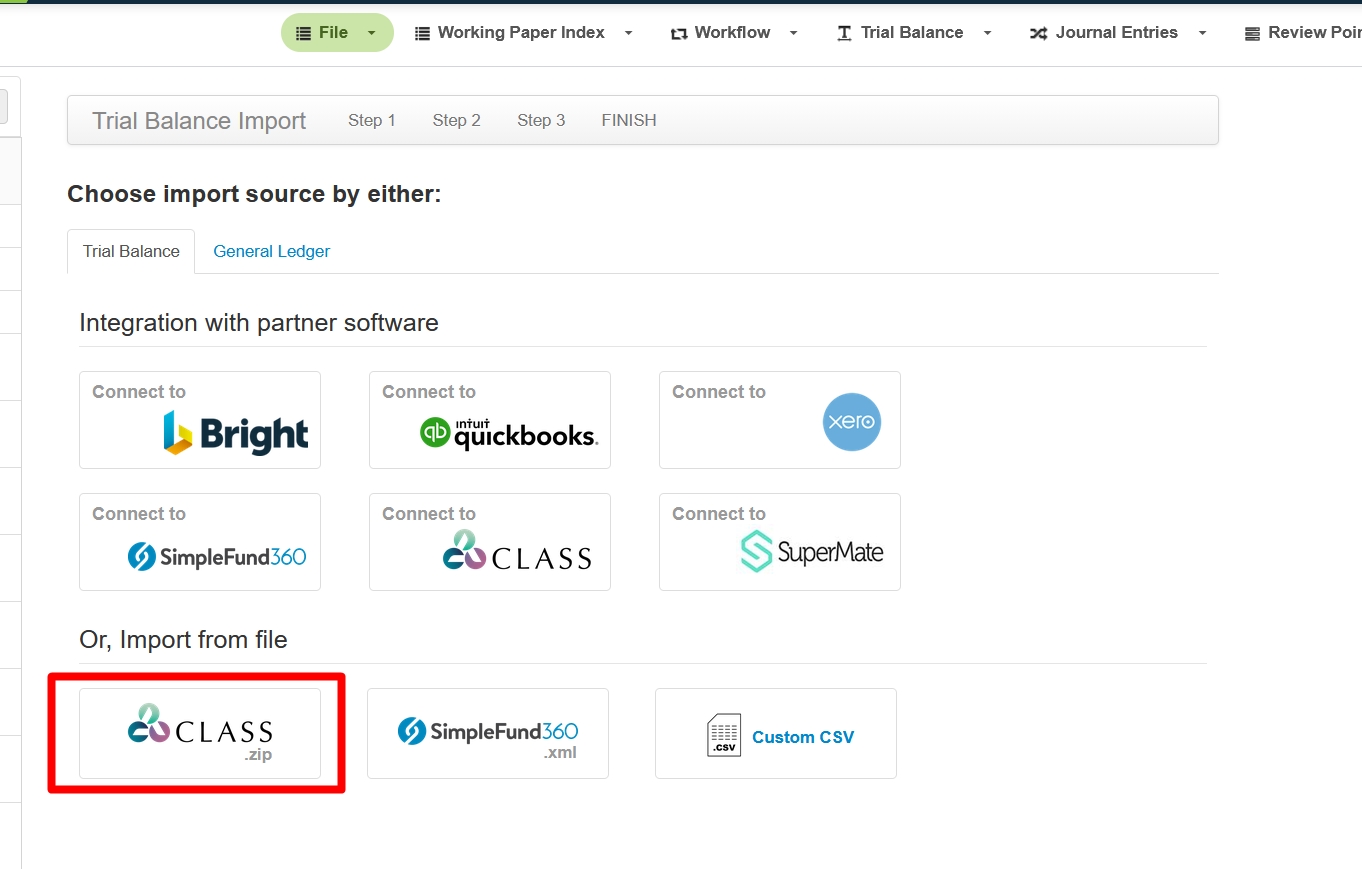Click FINISH in the wizard steps bar
This screenshot has height=869, width=1362.
click(629, 120)
